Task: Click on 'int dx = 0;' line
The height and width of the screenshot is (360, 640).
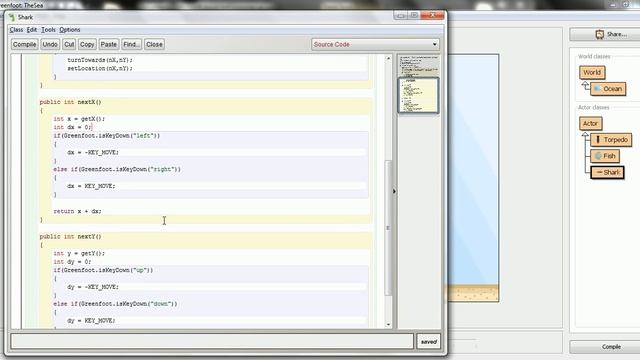Action: [72, 127]
